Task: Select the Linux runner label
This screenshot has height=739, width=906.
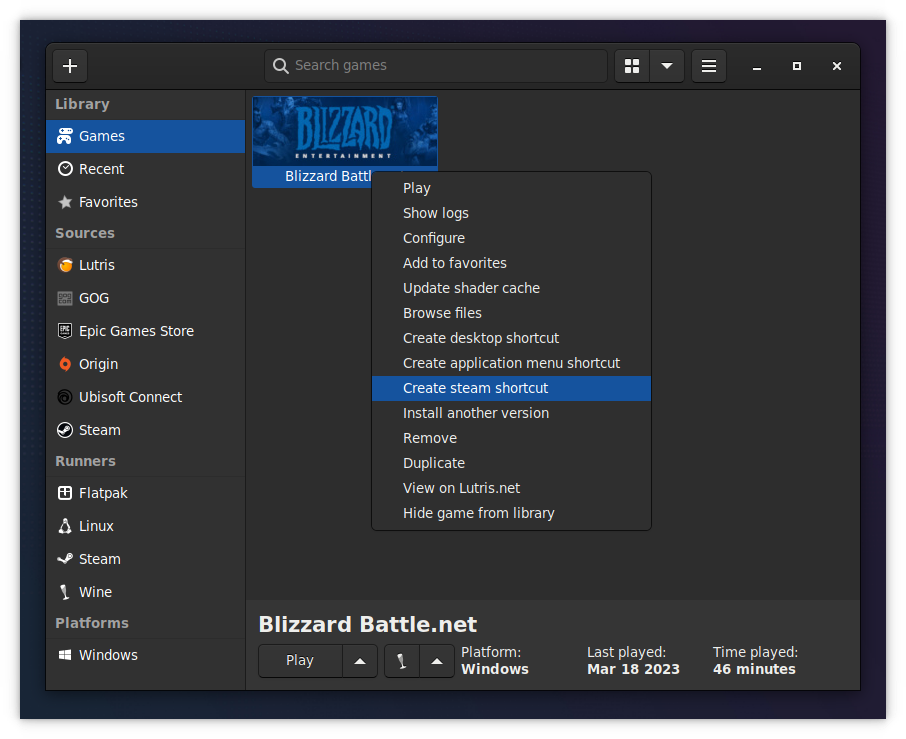Action: [96, 526]
